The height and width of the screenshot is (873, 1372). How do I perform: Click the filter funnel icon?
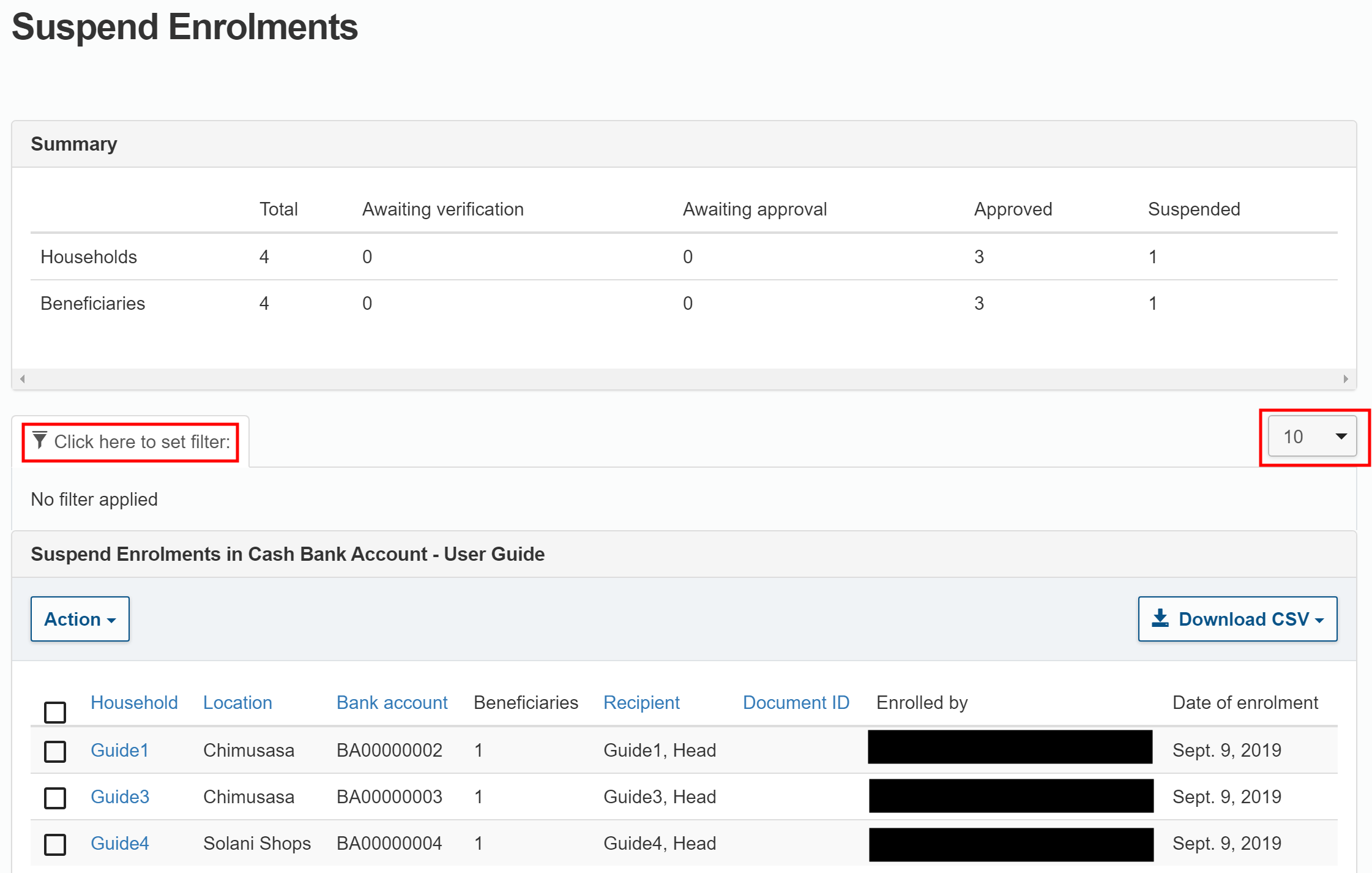tap(40, 440)
